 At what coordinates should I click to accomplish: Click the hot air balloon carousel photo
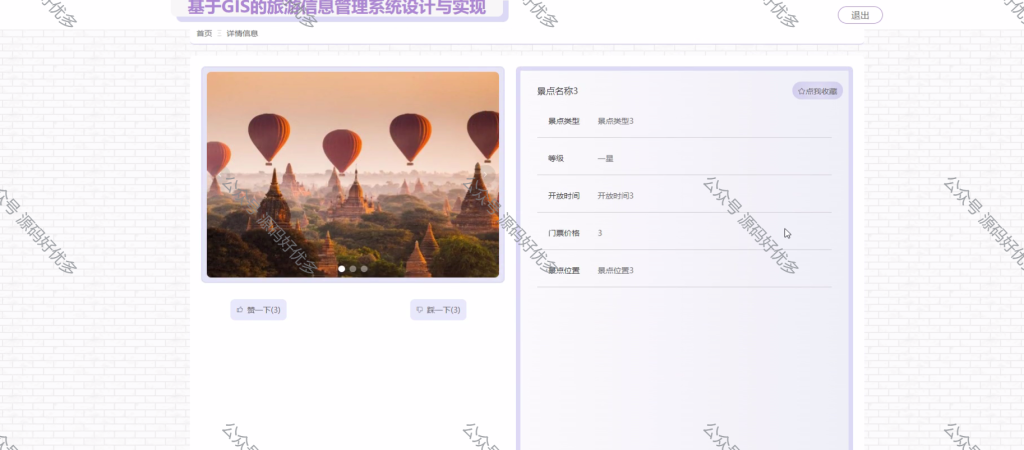[x=353, y=174]
